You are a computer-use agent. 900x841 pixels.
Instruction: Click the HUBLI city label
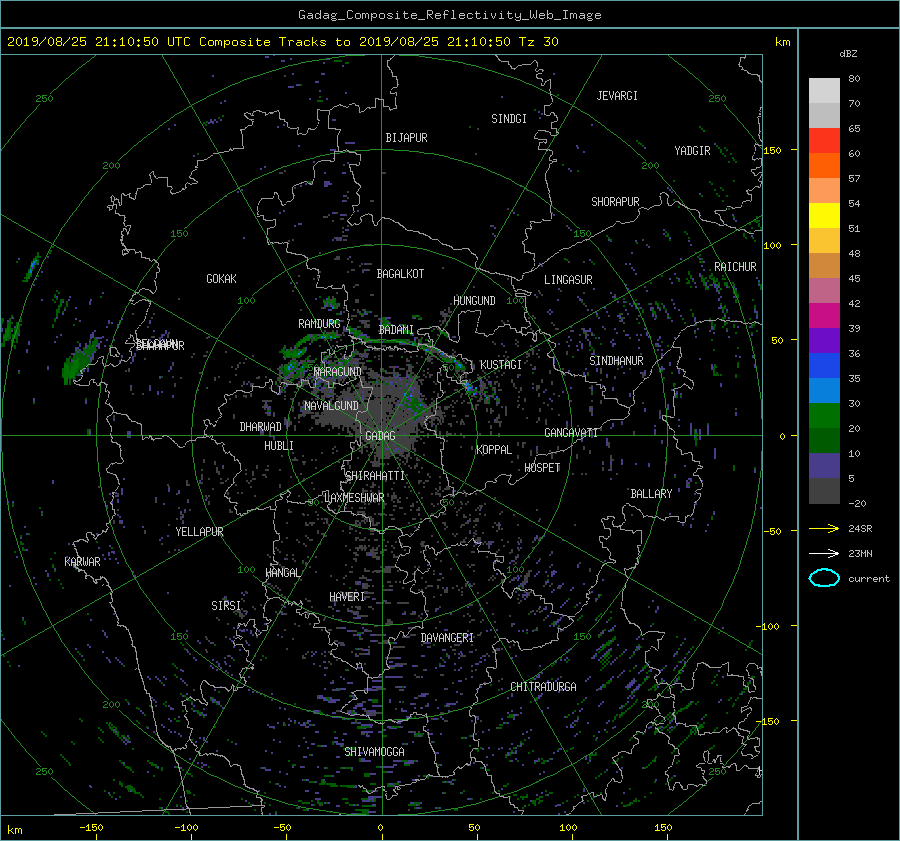279,446
